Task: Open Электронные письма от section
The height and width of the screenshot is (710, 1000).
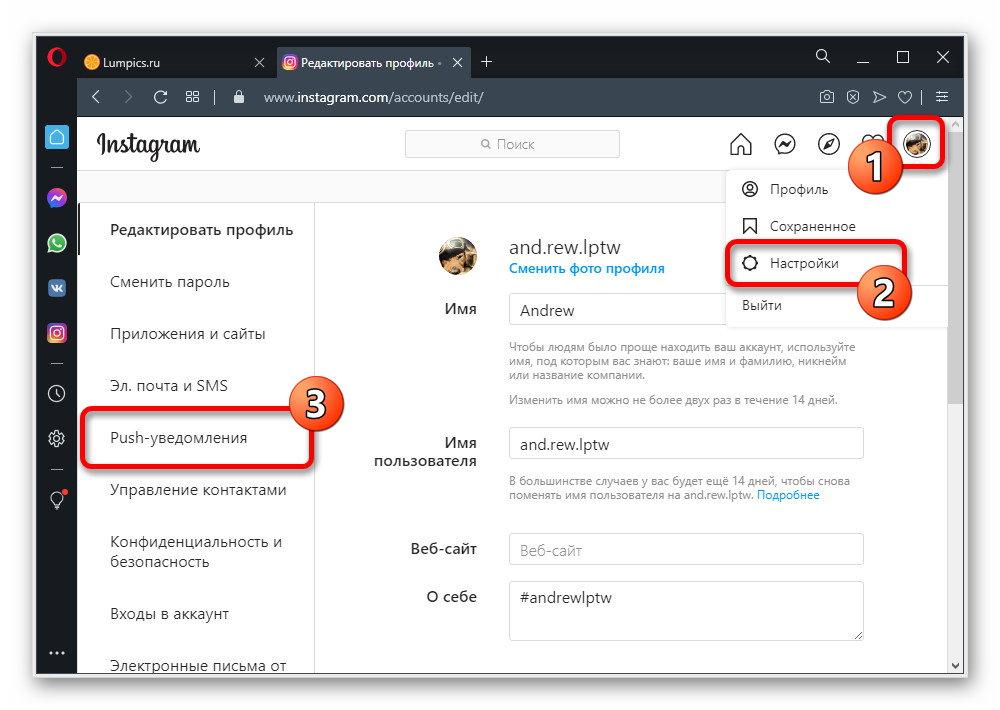Action: point(198,665)
